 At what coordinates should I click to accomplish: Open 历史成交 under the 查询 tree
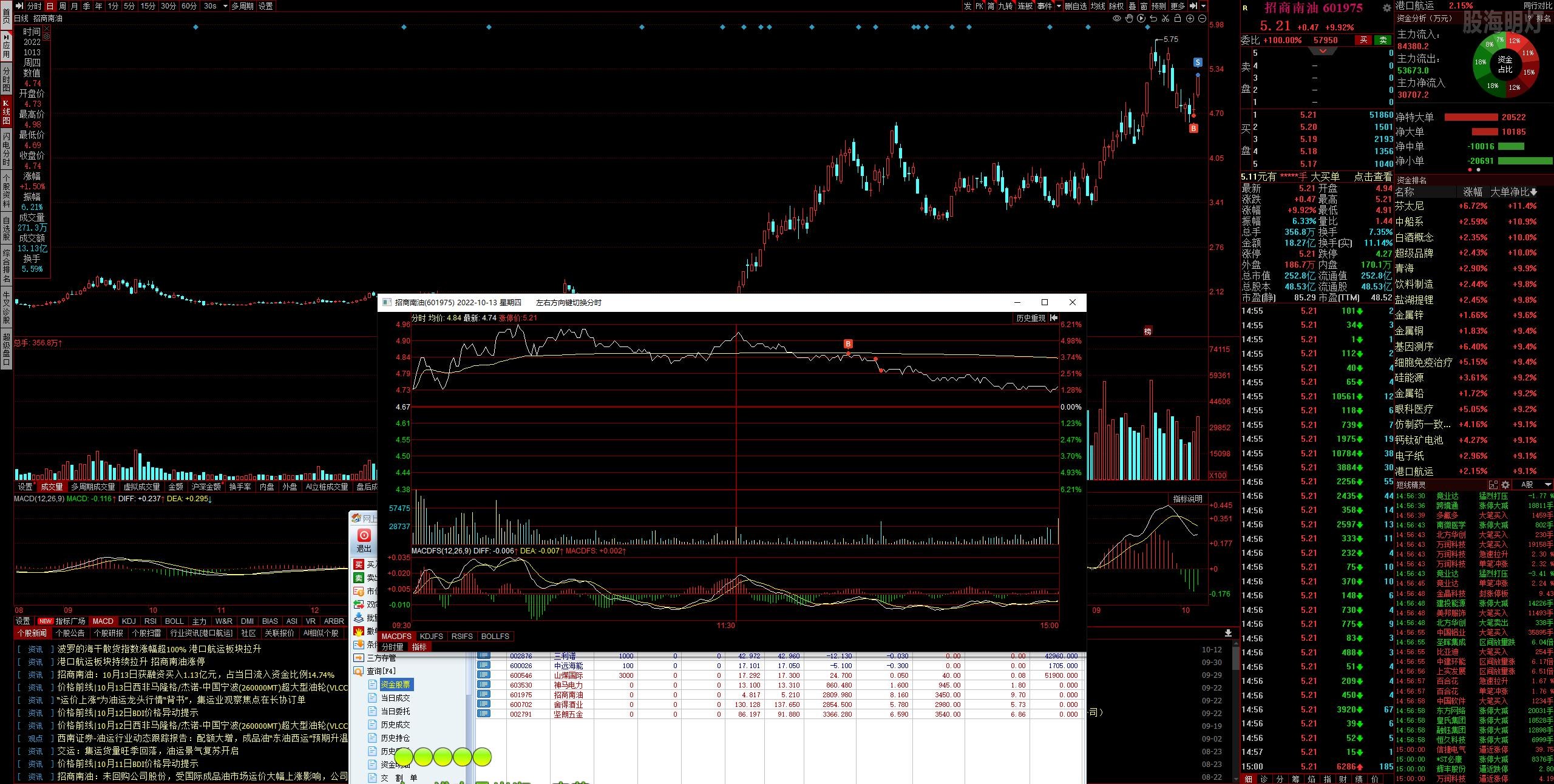395,725
